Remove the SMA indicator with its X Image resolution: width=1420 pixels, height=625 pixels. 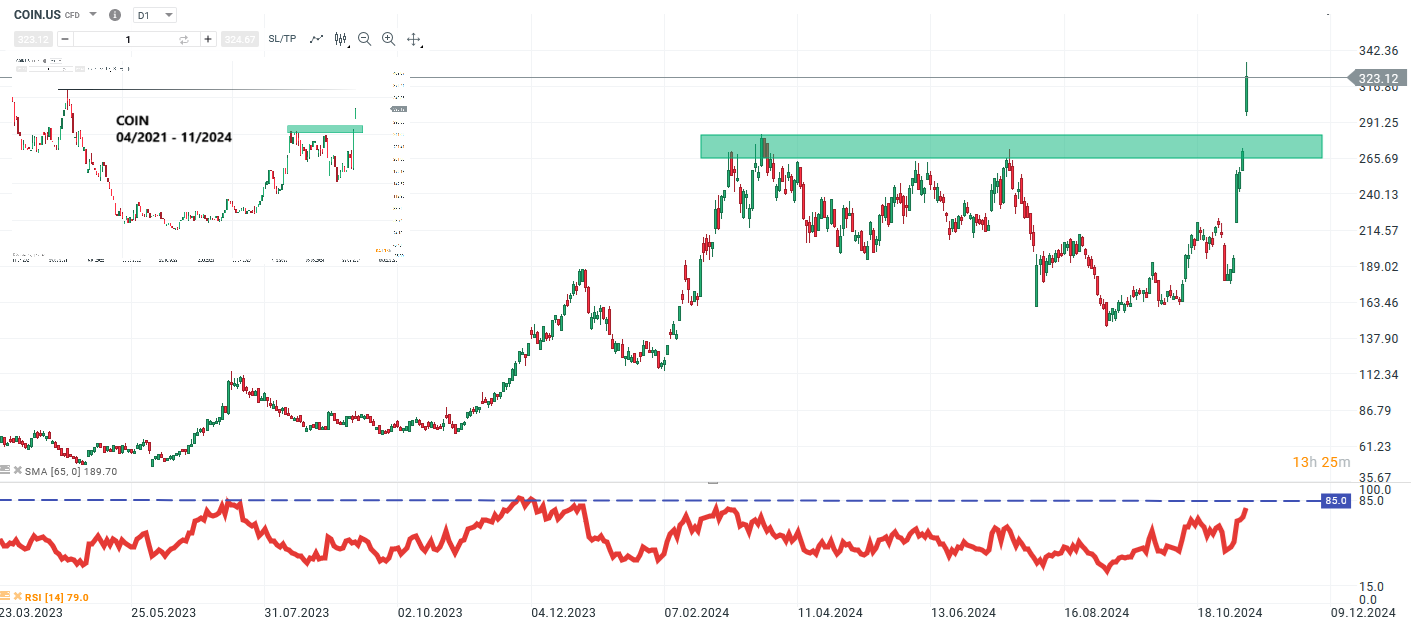(x=18, y=470)
